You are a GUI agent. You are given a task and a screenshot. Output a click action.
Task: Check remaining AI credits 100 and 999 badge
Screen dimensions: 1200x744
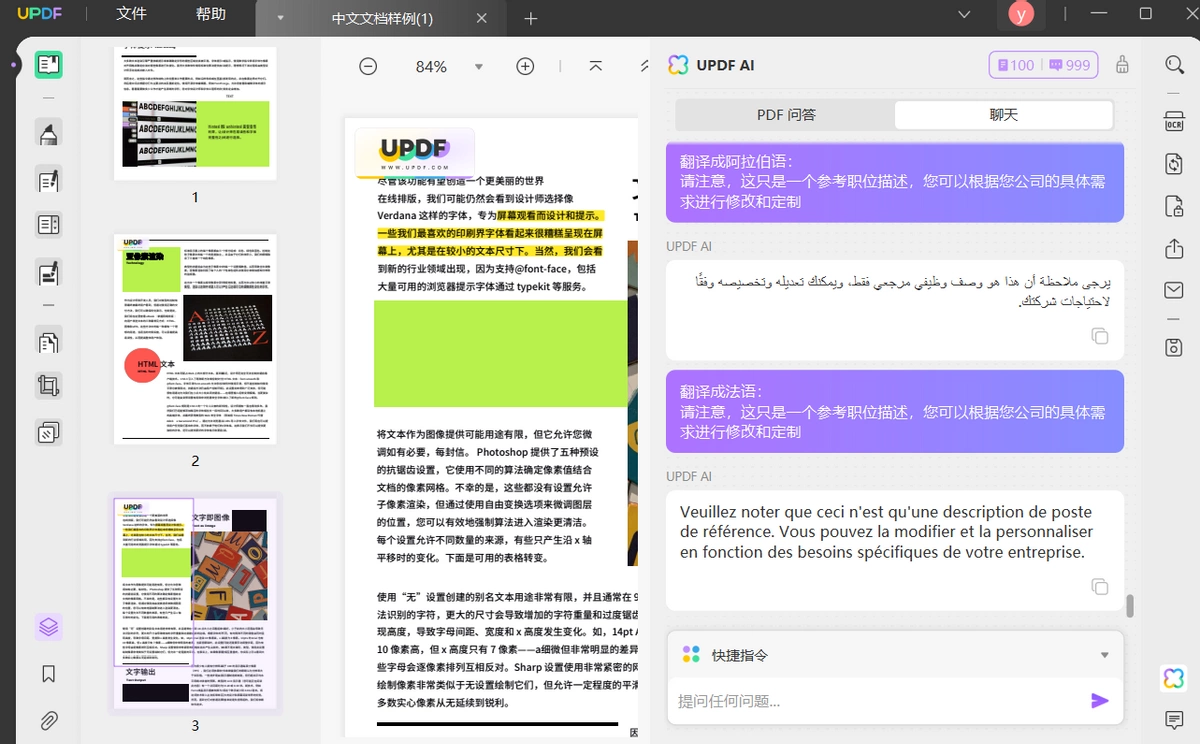pos(1043,65)
